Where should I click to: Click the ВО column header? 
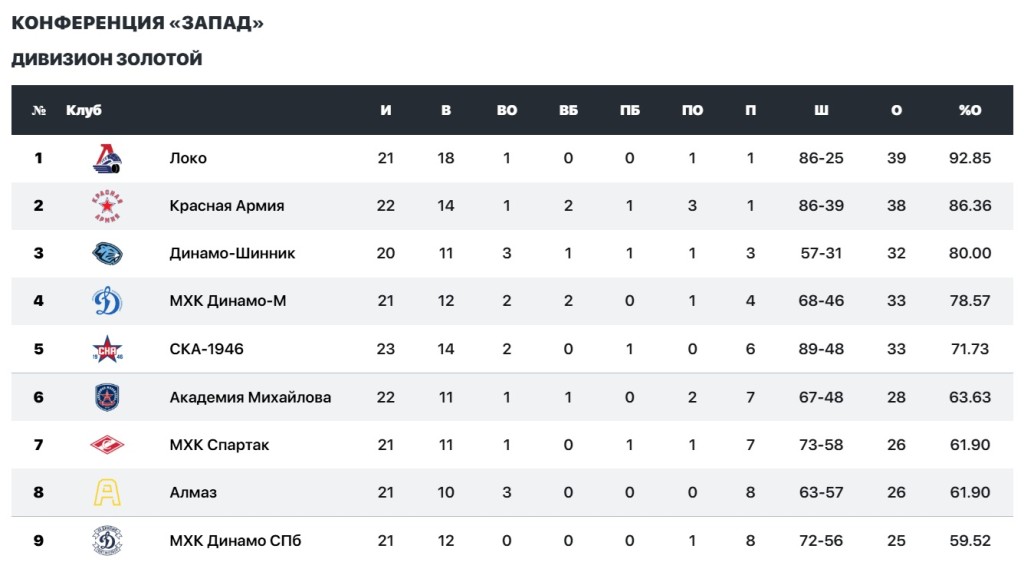point(507,110)
